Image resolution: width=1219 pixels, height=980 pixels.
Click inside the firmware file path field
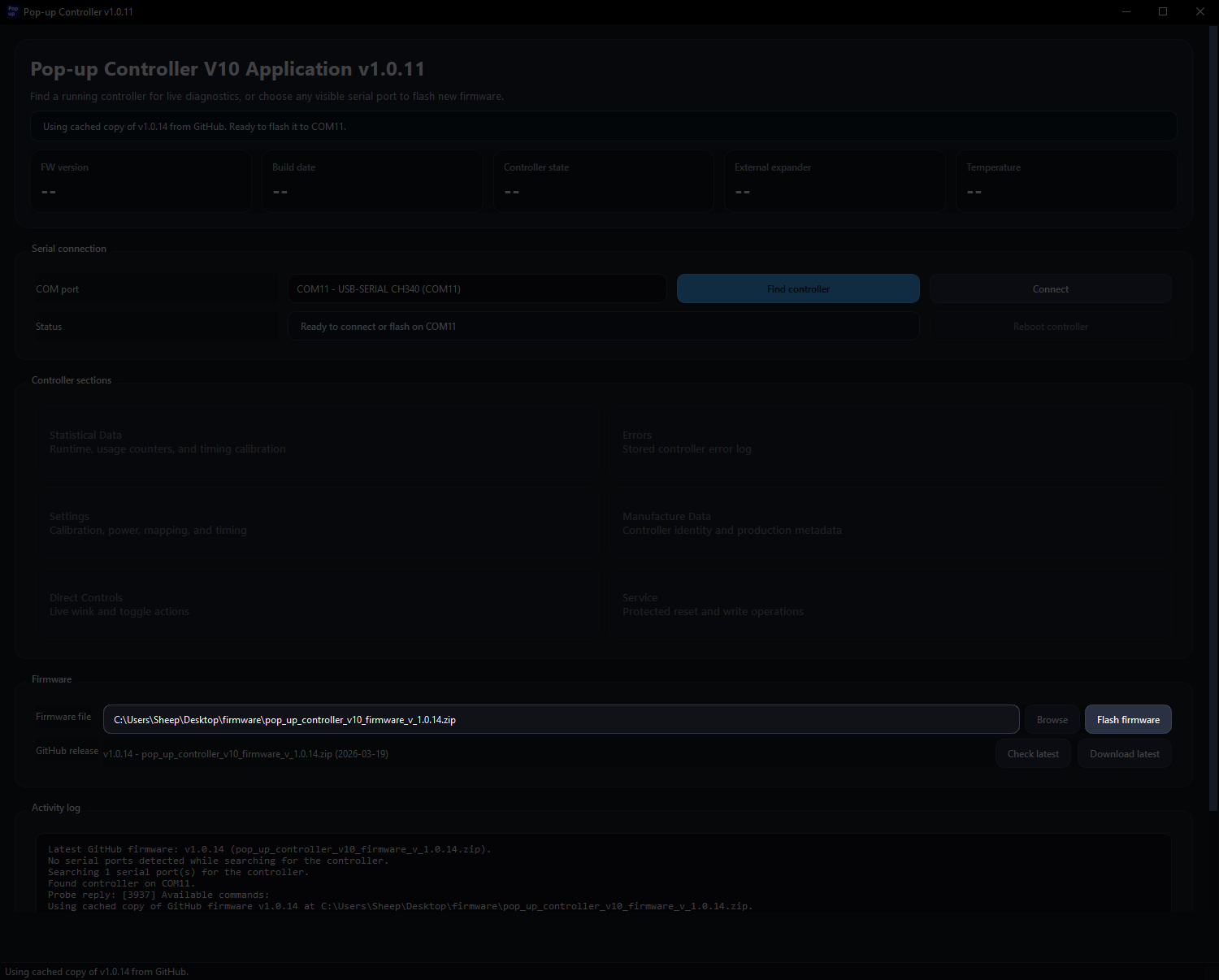pyautogui.click(x=561, y=719)
